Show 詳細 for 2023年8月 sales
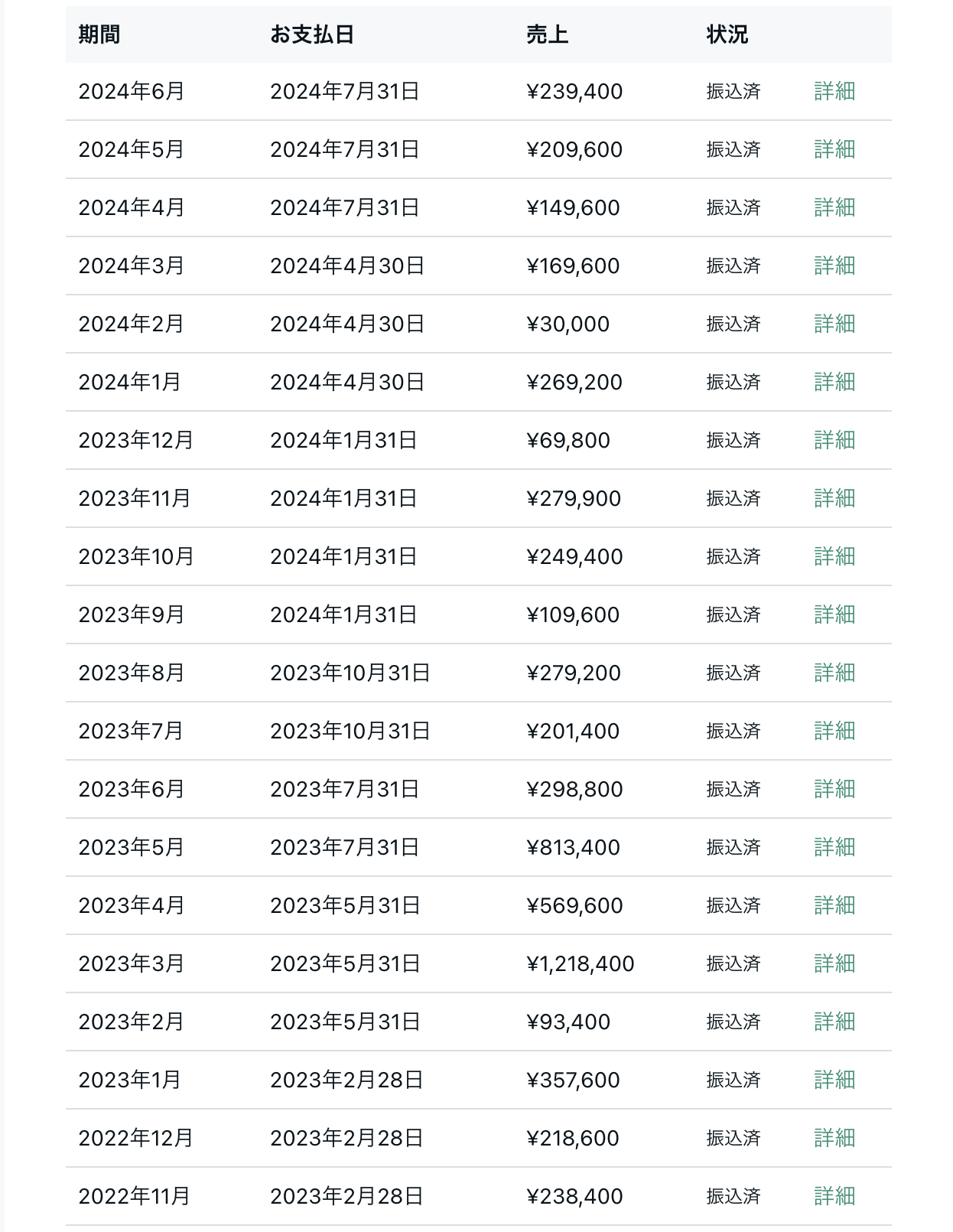Screen dimensions: 953x1232 [x=834, y=673]
